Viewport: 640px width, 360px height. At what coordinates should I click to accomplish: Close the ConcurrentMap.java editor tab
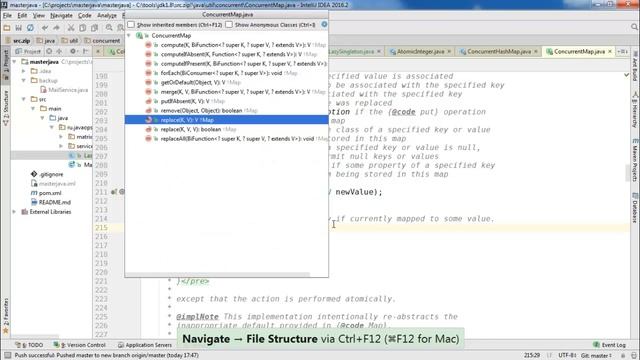tap(610, 51)
